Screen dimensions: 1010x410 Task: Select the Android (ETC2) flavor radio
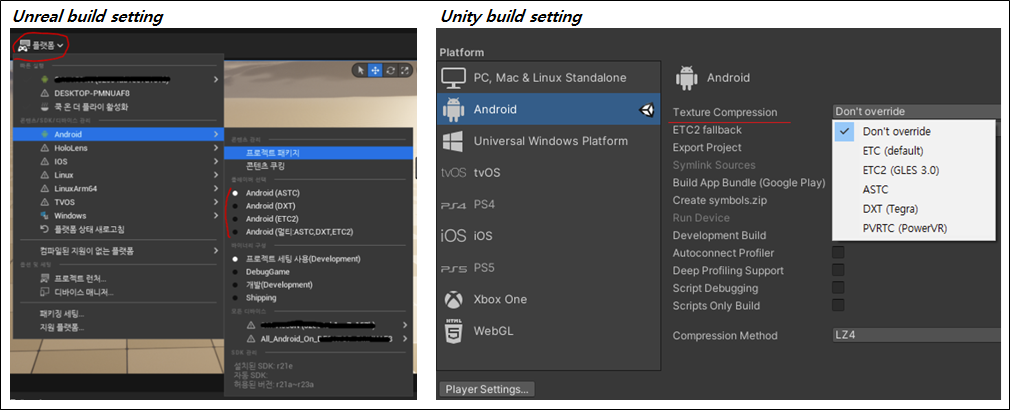click(235, 219)
